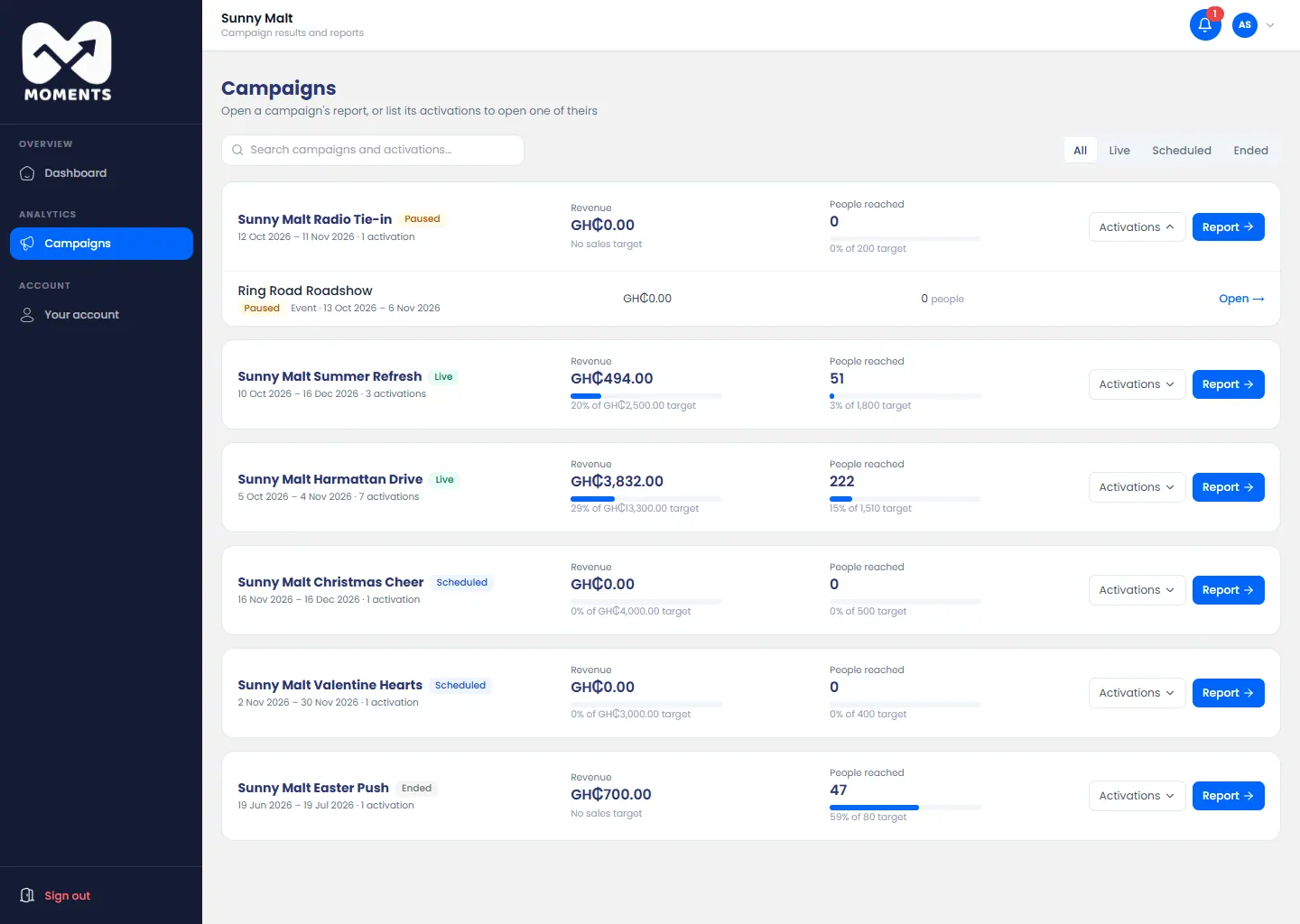This screenshot has width=1300, height=924.
Task: Expand Activations for Sunny Malt Summer Refresh
Action: [x=1137, y=384]
